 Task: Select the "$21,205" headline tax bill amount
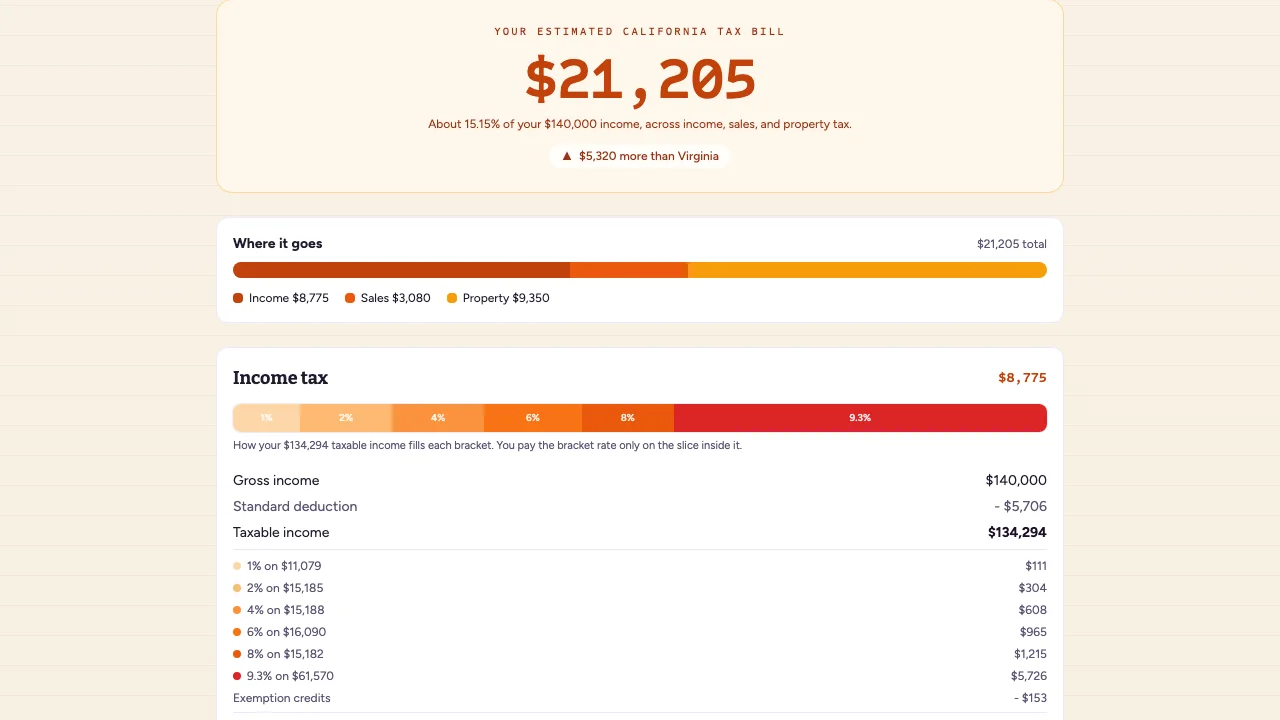coord(640,79)
